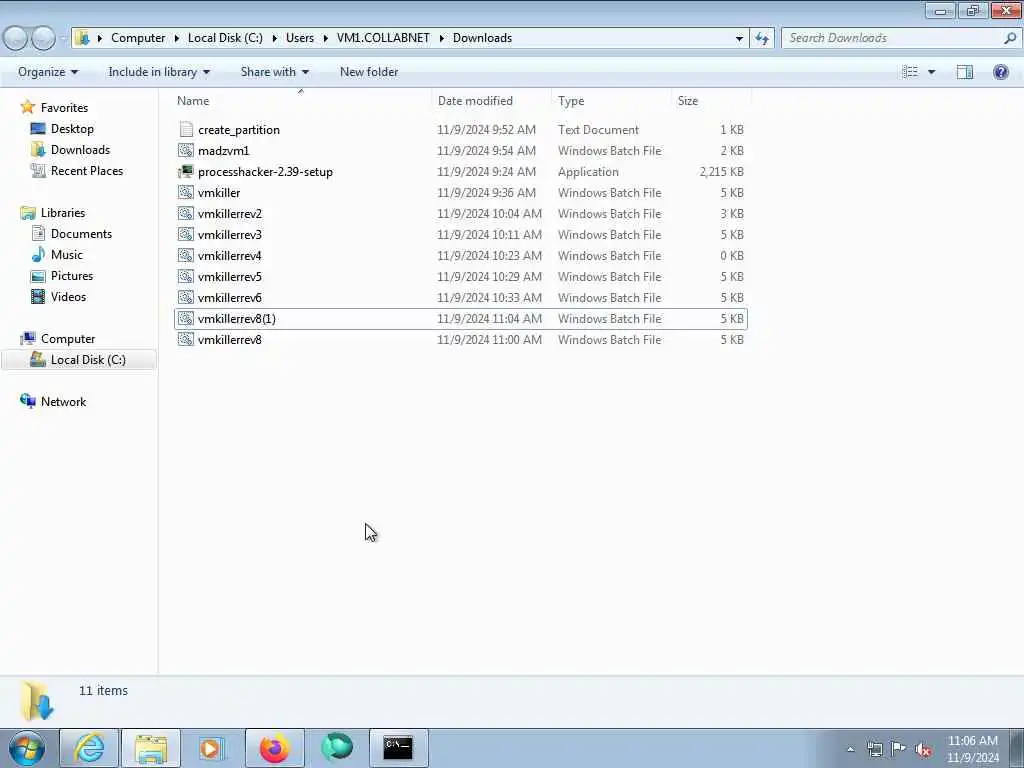The image size is (1024, 768).
Task: Select Computer in the navigation pane
Action: [68, 339]
